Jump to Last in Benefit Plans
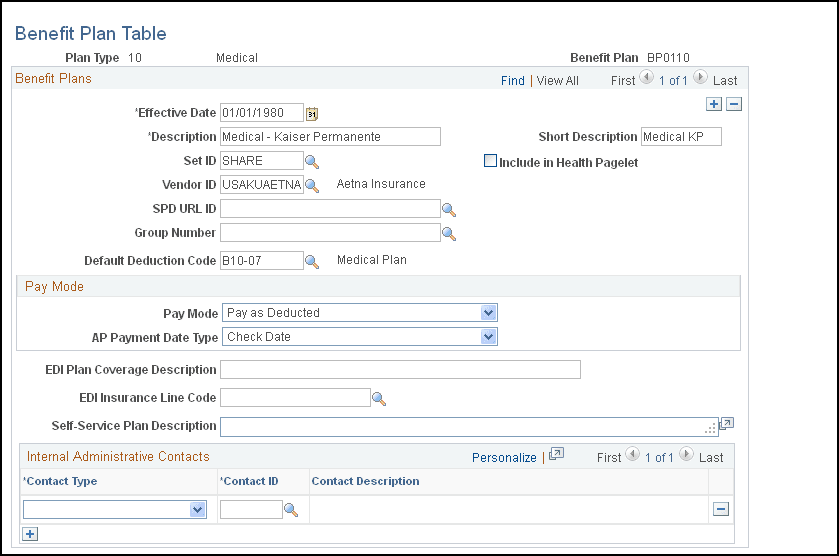 [x=725, y=81]
